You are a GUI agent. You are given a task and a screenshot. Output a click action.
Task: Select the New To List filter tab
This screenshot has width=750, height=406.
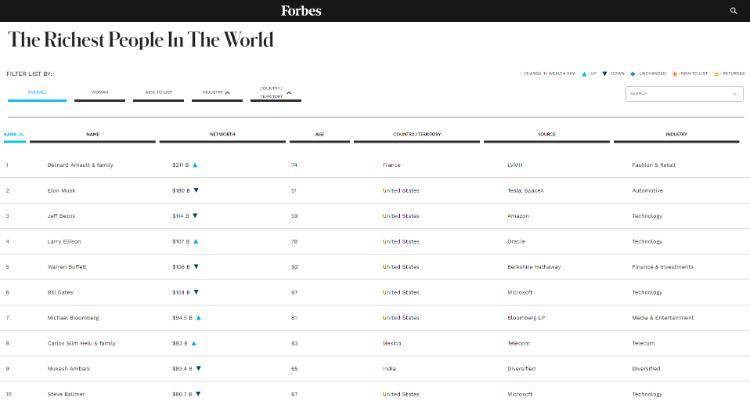coord(158,92)
